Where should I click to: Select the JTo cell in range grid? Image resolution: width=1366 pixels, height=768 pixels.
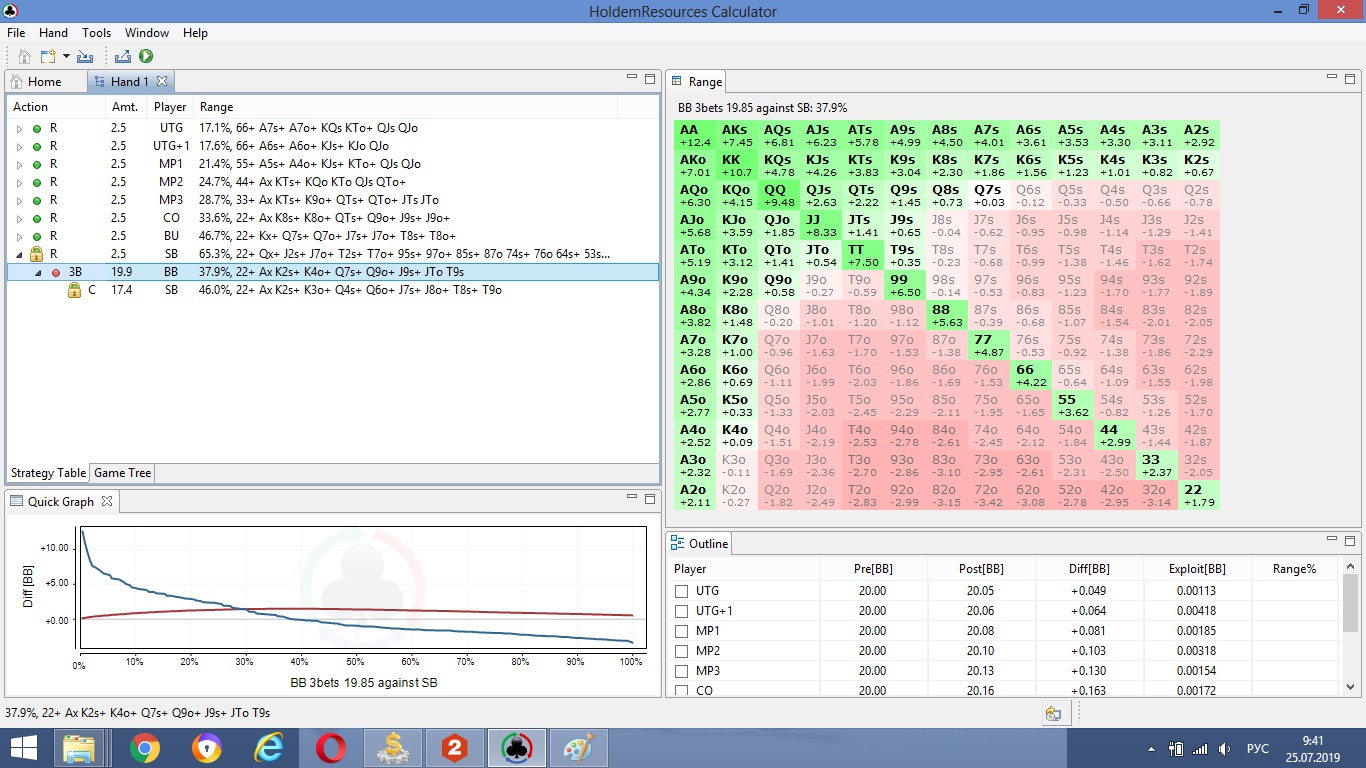coord(822,256)
